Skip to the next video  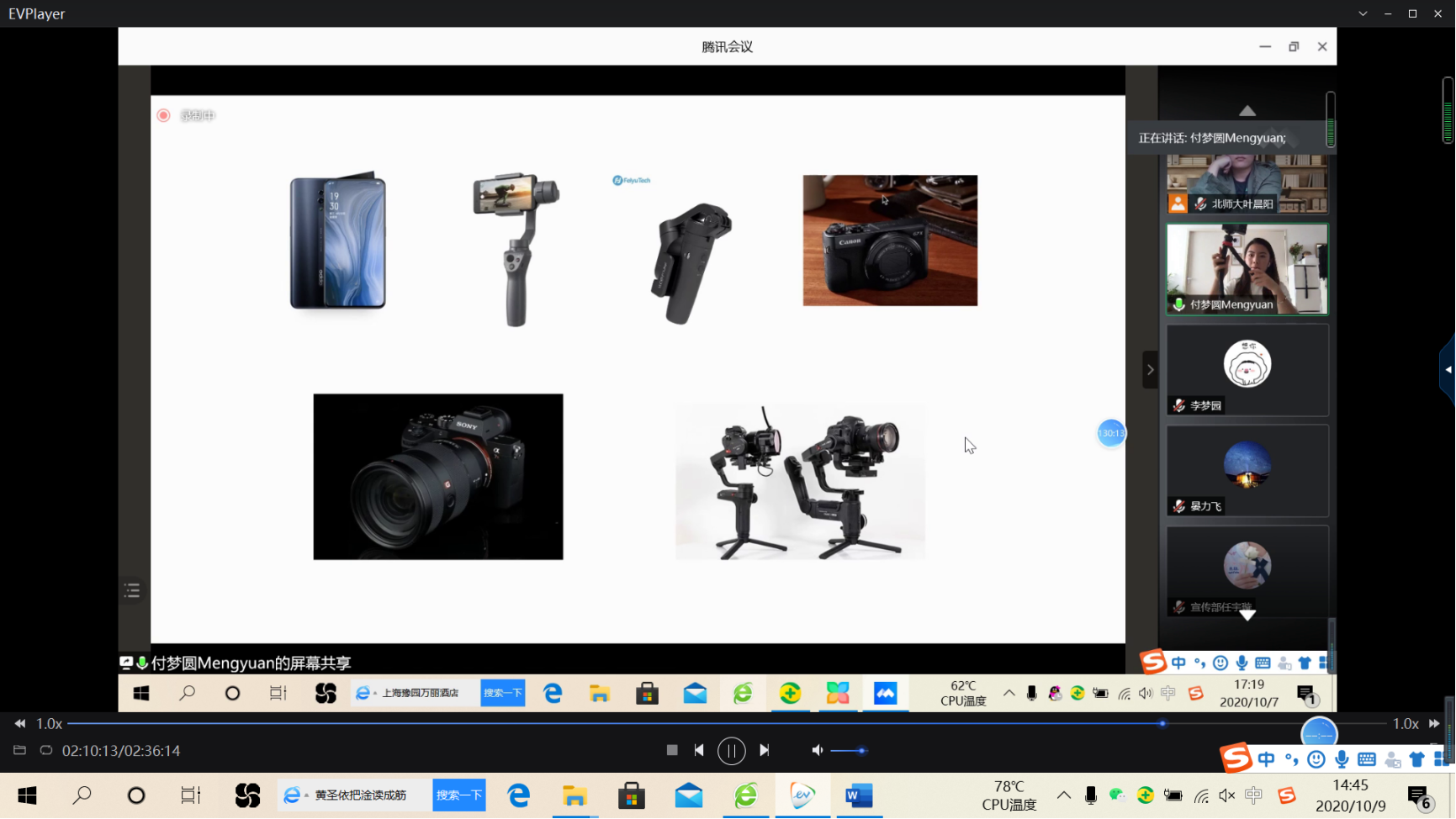click(764, 750)
